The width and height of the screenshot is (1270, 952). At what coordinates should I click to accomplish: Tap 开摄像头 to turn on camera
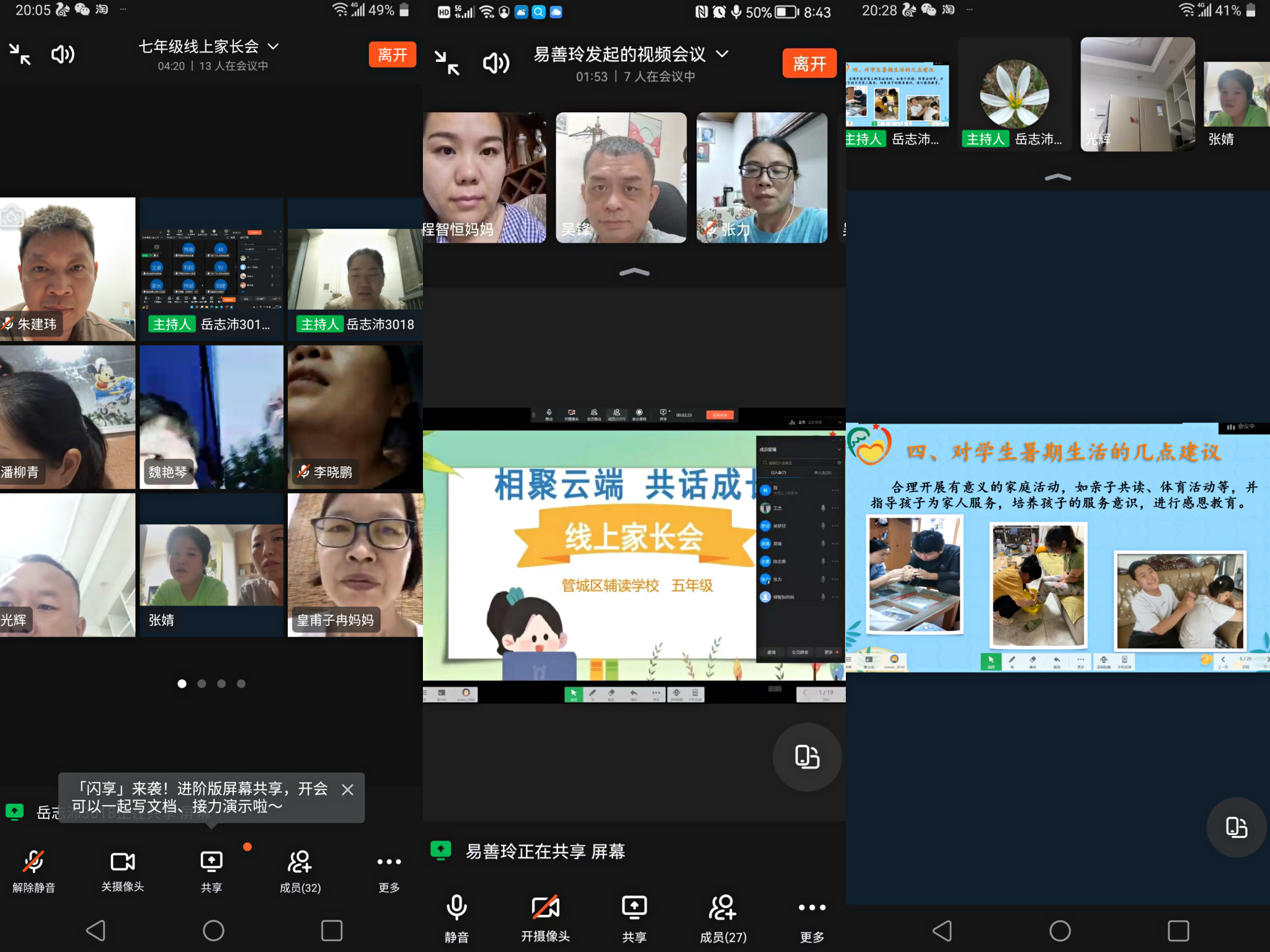546,919
